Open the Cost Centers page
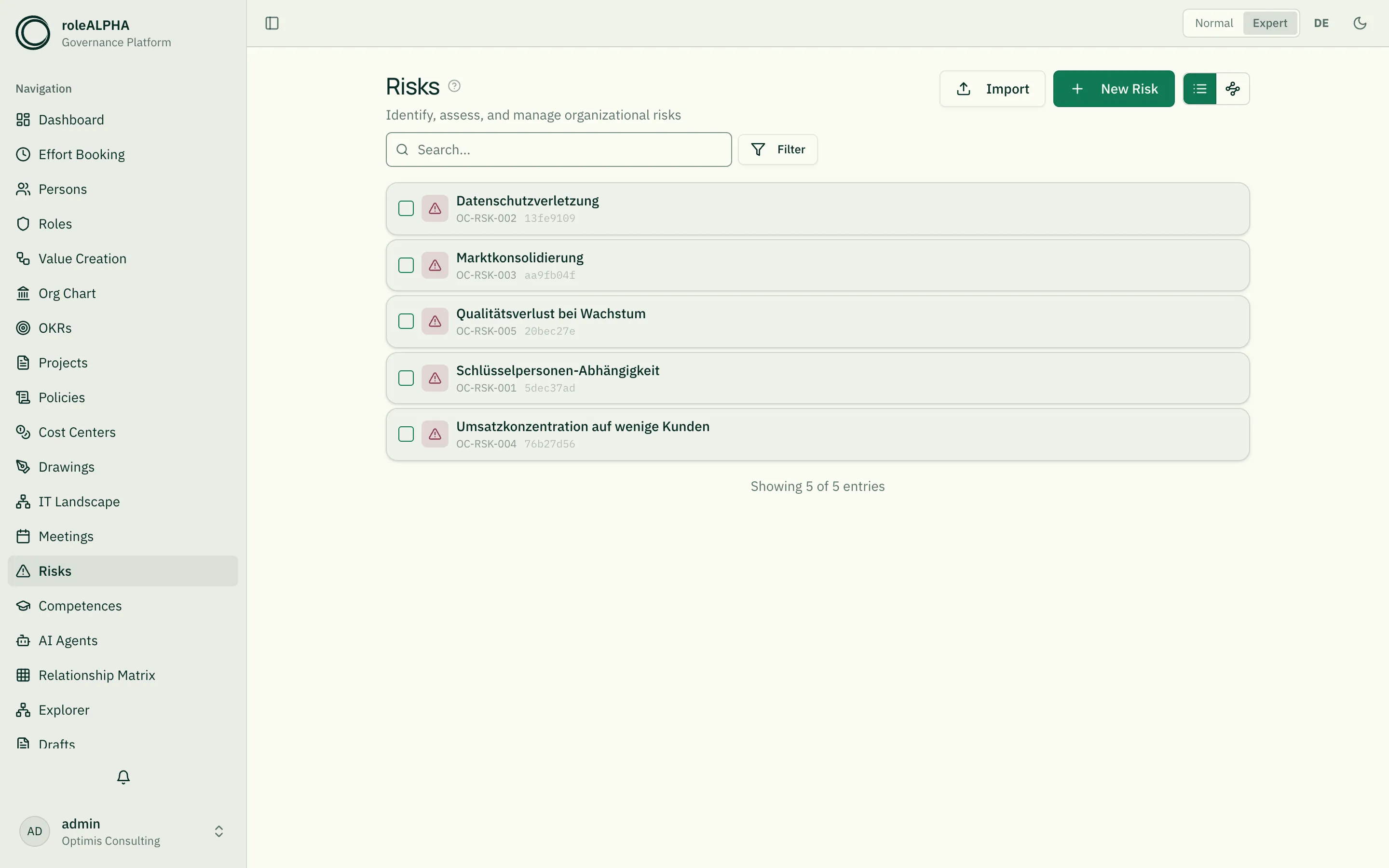This screenshot has height=868, width=1389. tap(123, 432)
